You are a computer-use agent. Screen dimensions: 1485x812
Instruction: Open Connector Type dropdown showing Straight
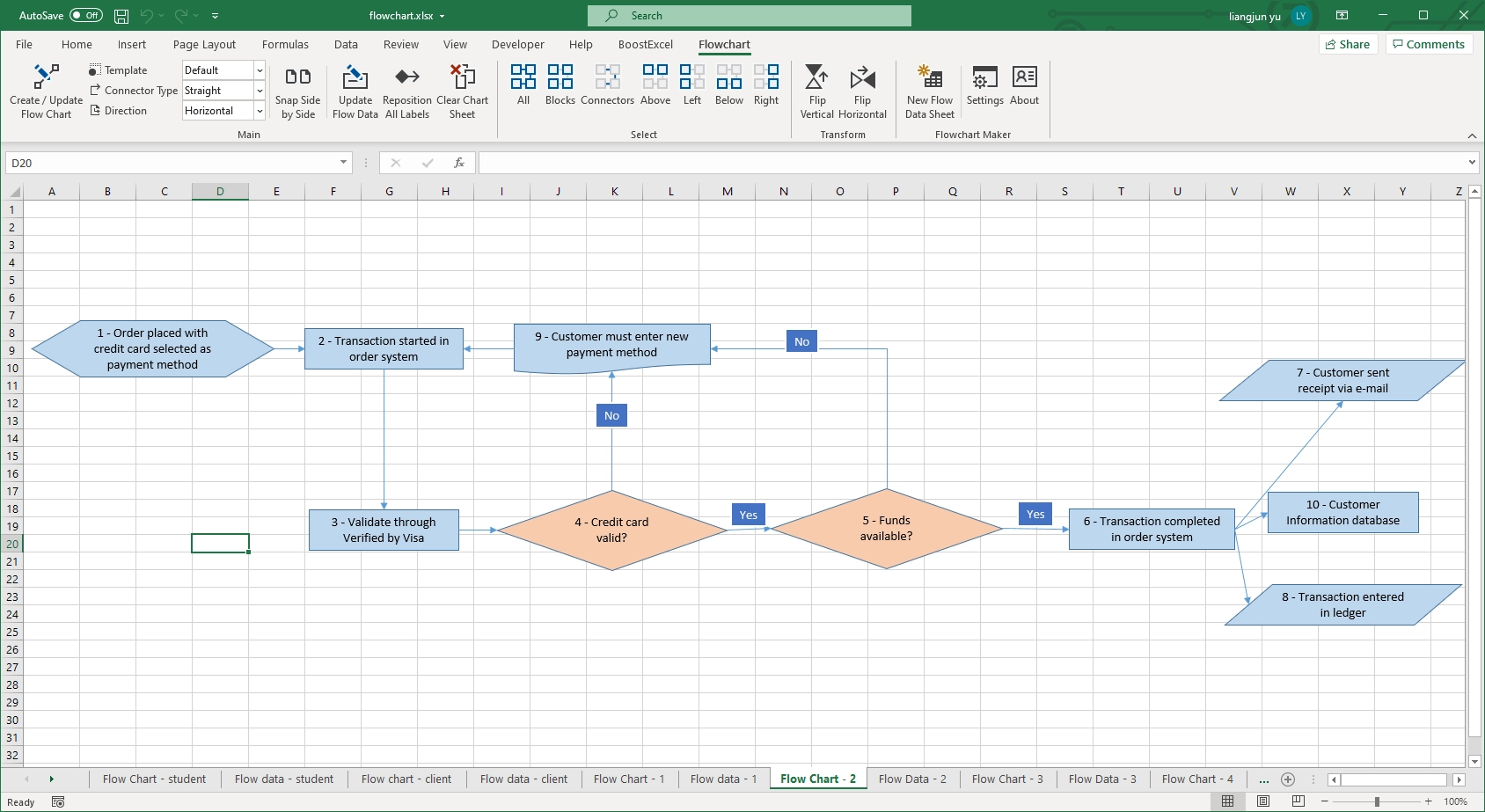click(x=260, y=91)
